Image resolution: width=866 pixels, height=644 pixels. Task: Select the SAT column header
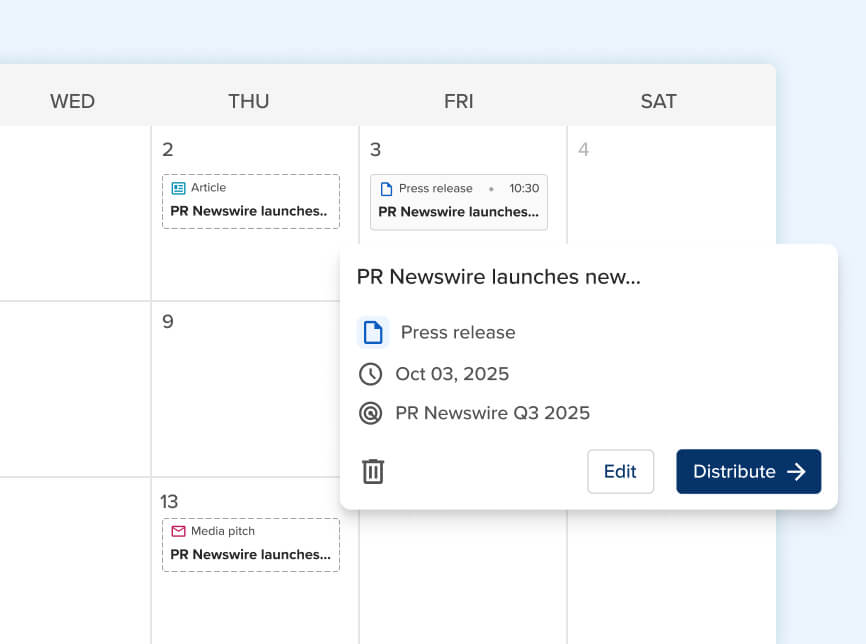click(x=659, y=101)
